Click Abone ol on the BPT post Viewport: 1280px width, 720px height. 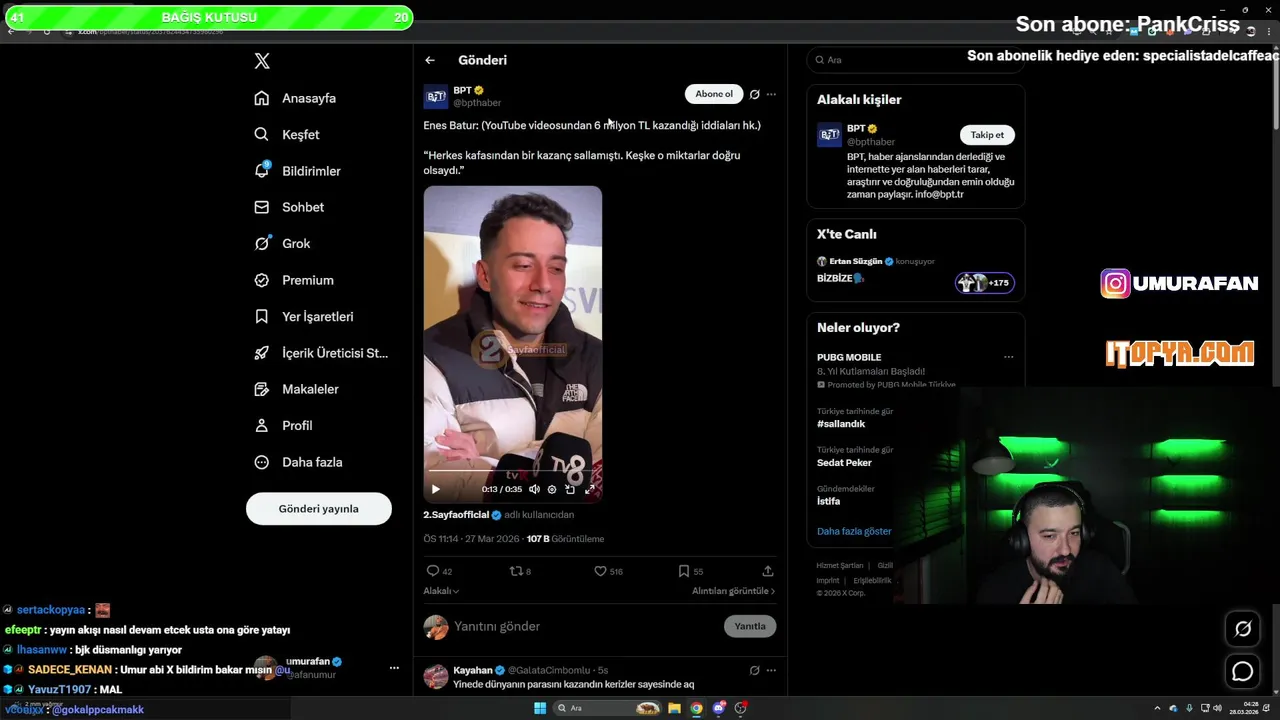click(714, 94)
